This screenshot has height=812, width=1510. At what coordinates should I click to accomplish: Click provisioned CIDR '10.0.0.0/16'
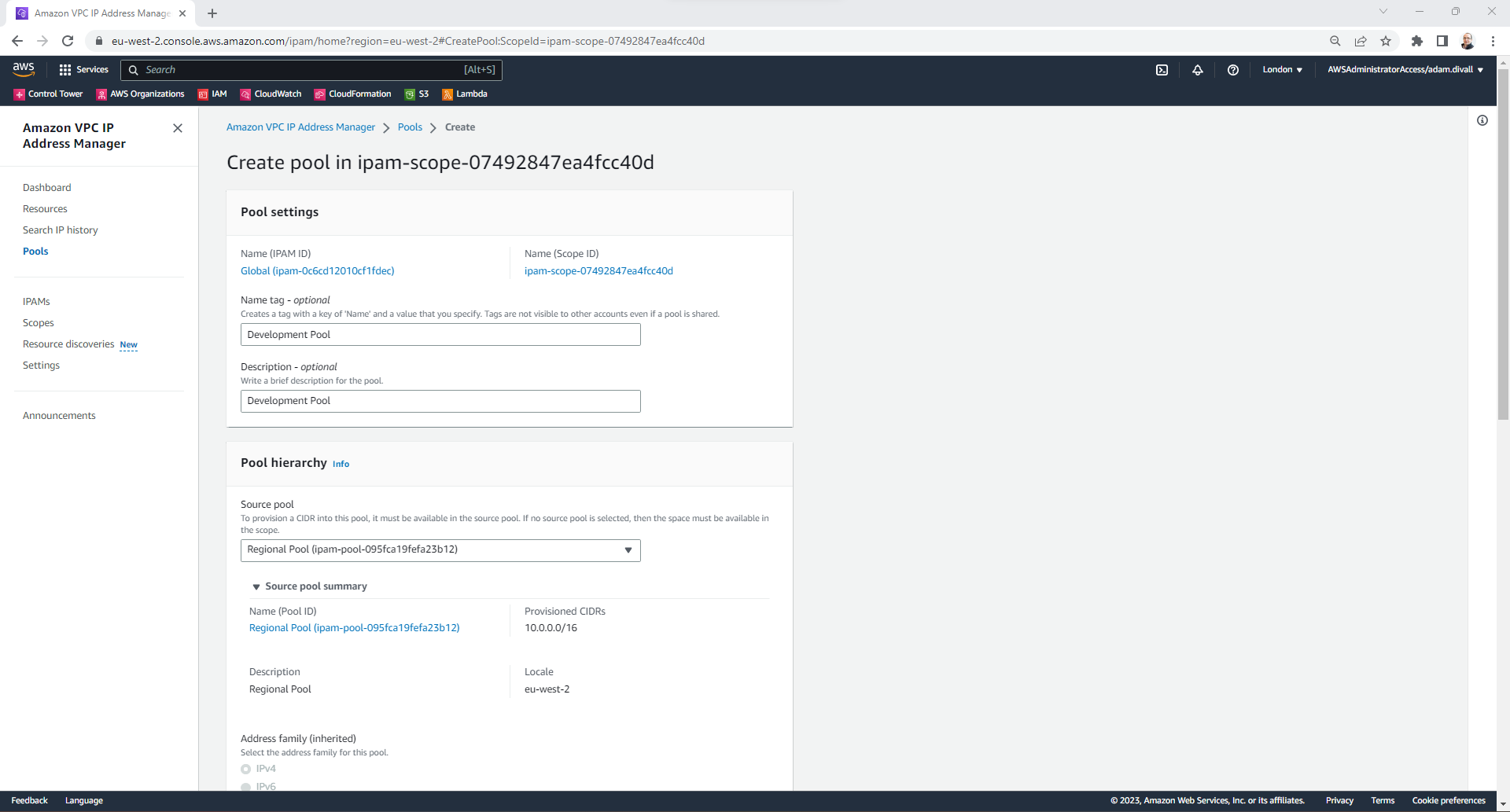coord(551,628)
